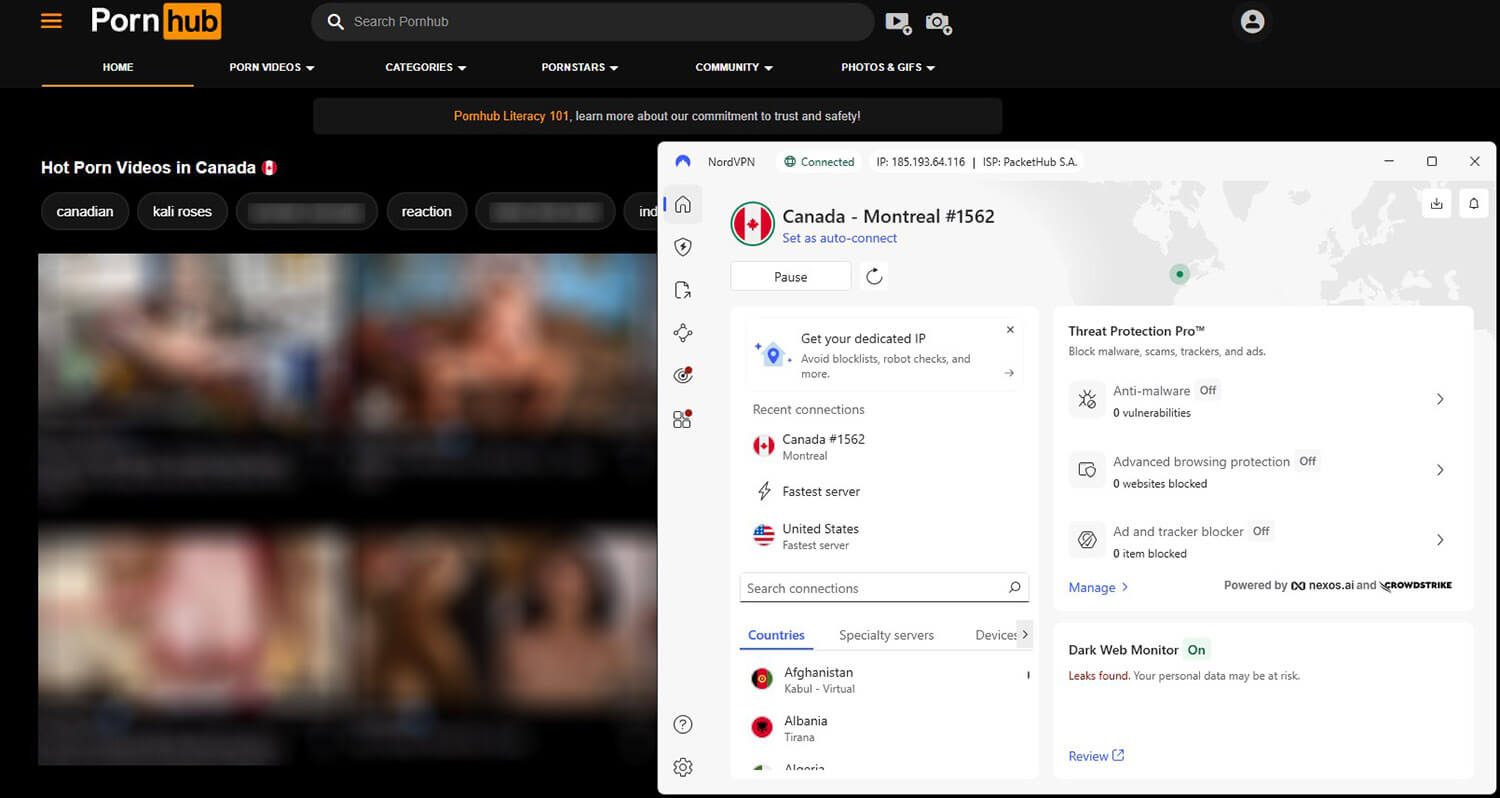Expand the Devices tab with the chevron

click(x=1025, y=634)
